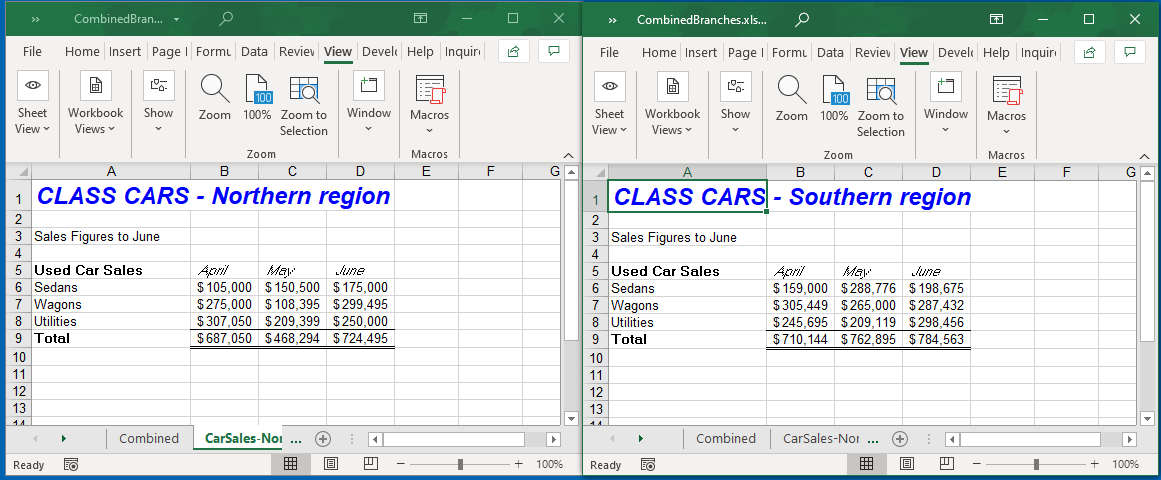This screenshot has height=480, width=1161.
Task: Select cell B6 with $159,000 in Southern region
Action: (800, 288)
